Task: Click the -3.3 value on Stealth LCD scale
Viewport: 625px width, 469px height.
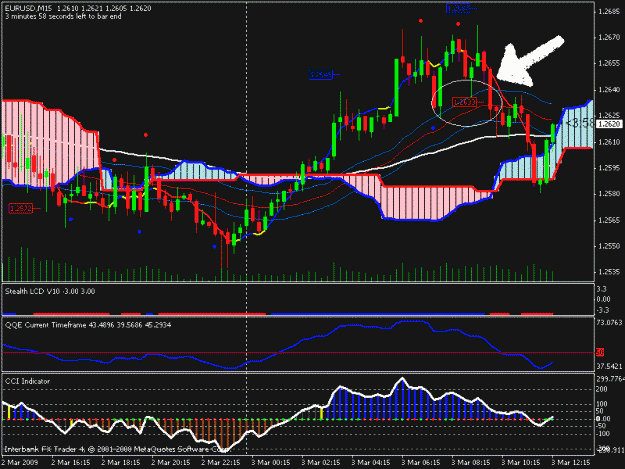Action: pos(603,310)
